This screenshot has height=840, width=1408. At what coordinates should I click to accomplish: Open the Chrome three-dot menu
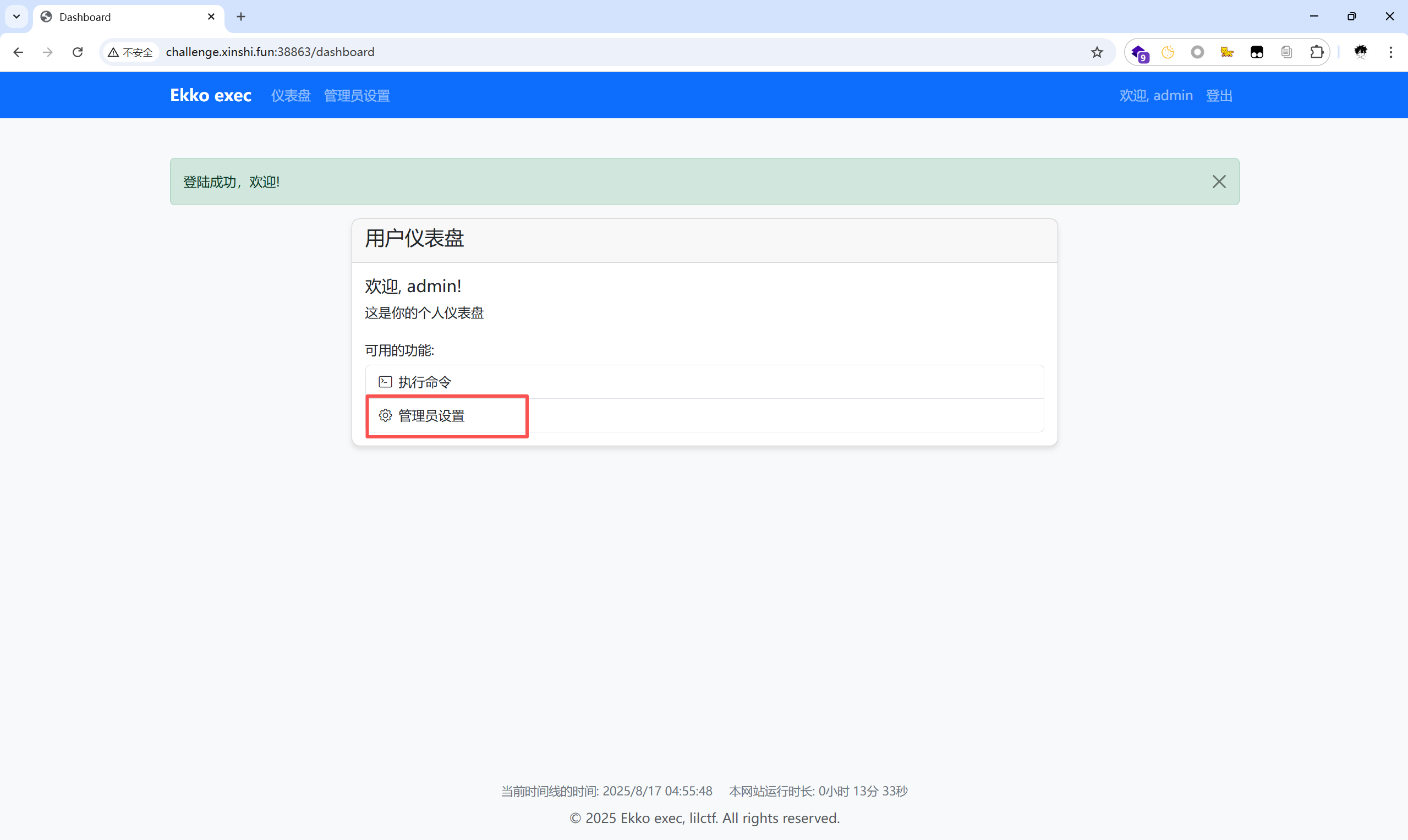pos(1390,52)
